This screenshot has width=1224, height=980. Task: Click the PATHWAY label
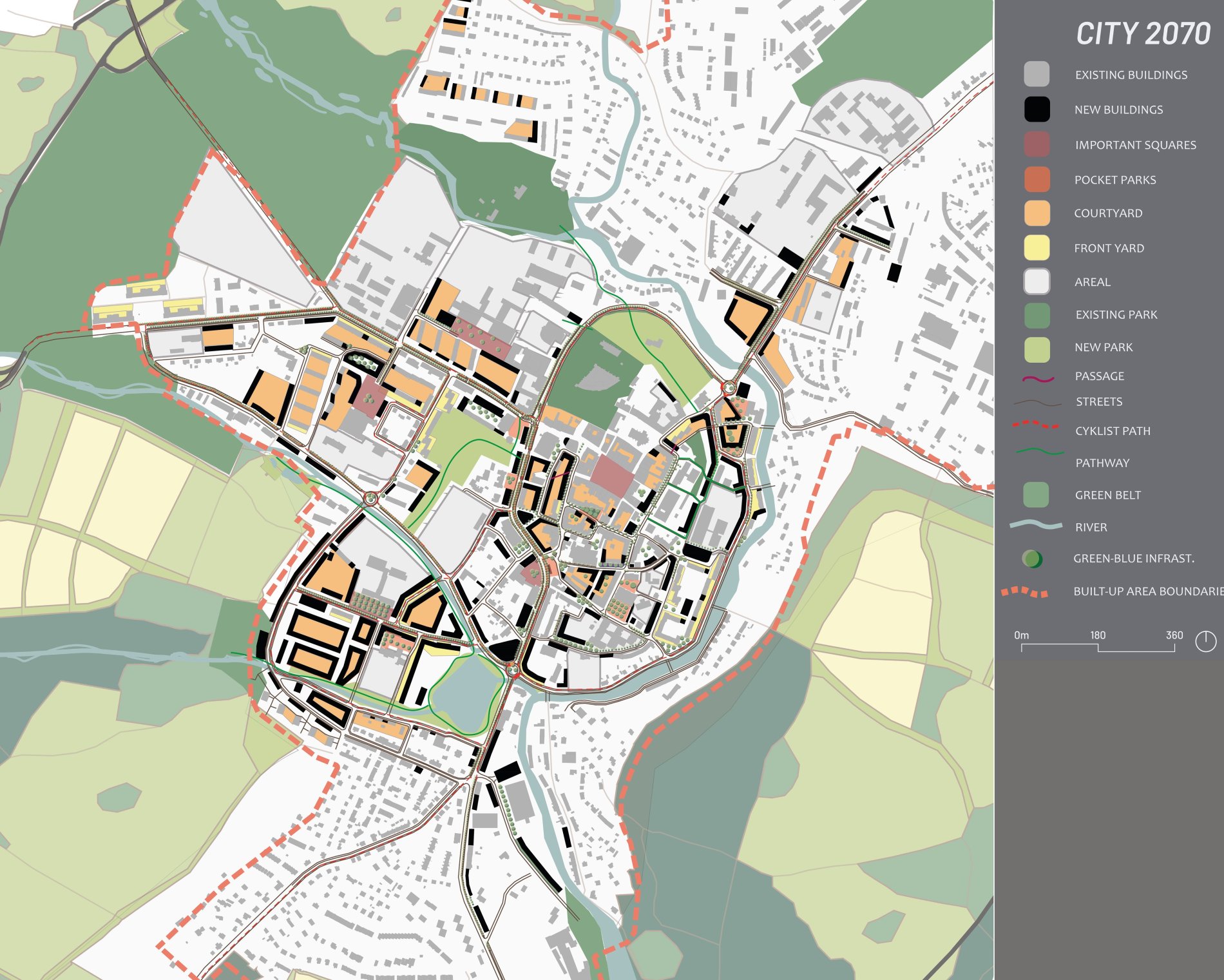coord(1102,463)
